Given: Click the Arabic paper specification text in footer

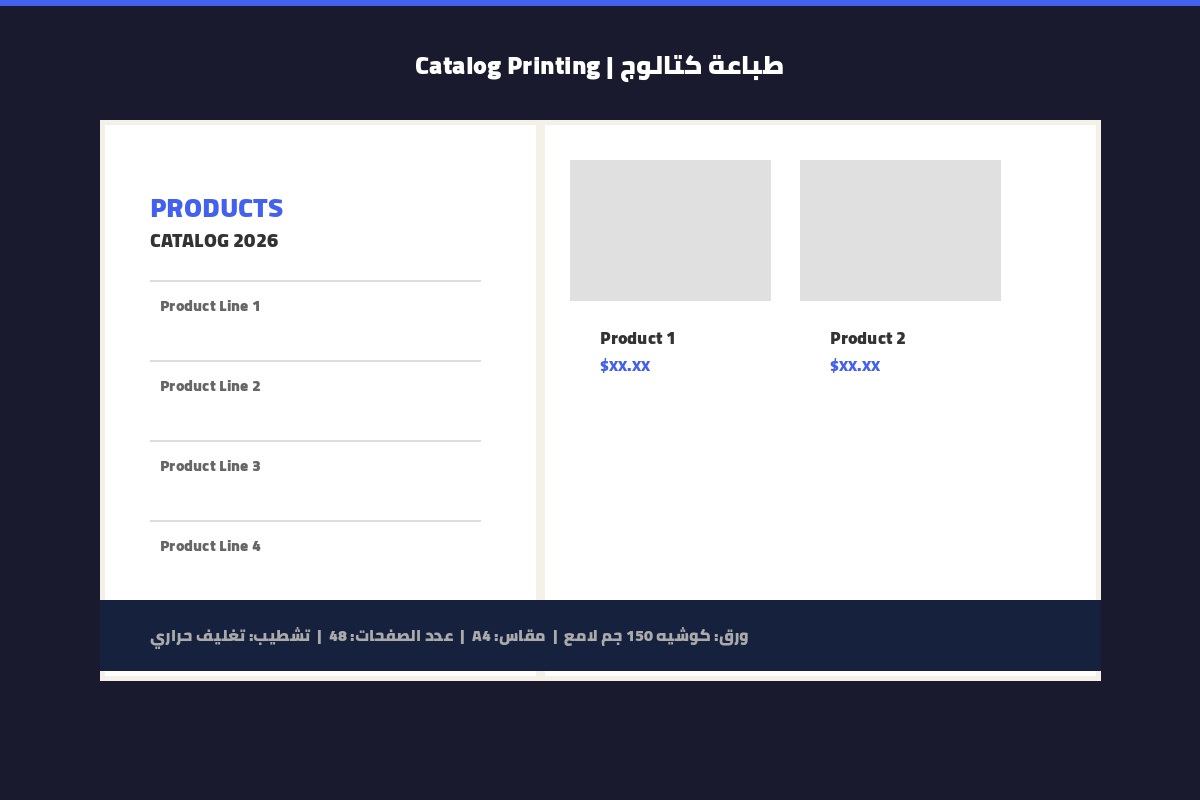Looking at the screenshot, I should click(x=656, y=636).
